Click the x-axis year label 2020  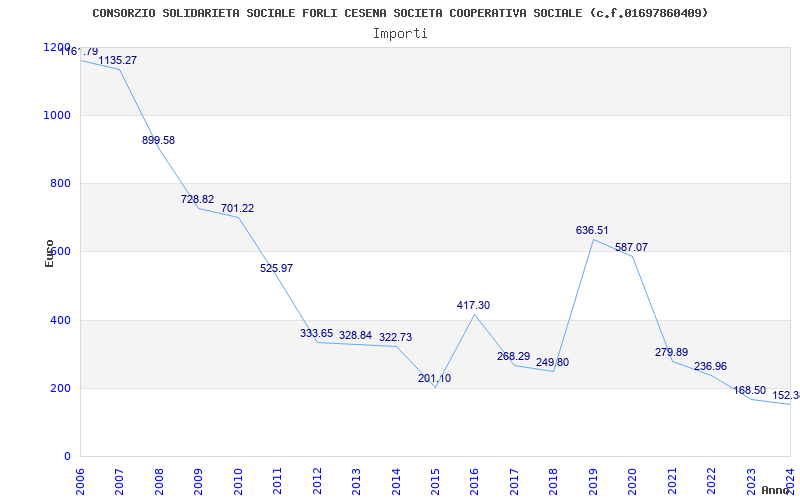(633, 481)
